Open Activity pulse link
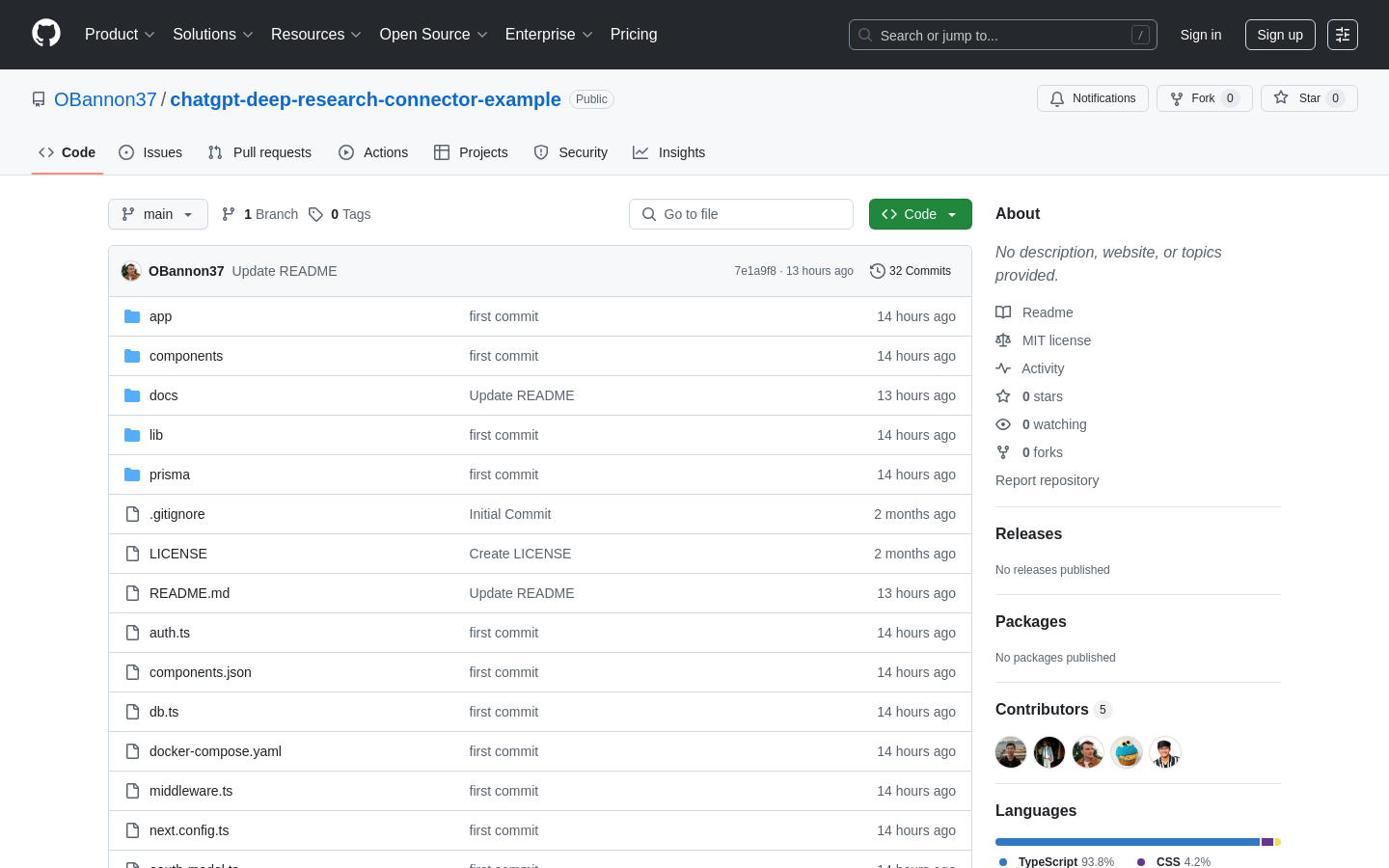 coord(1029,368)
